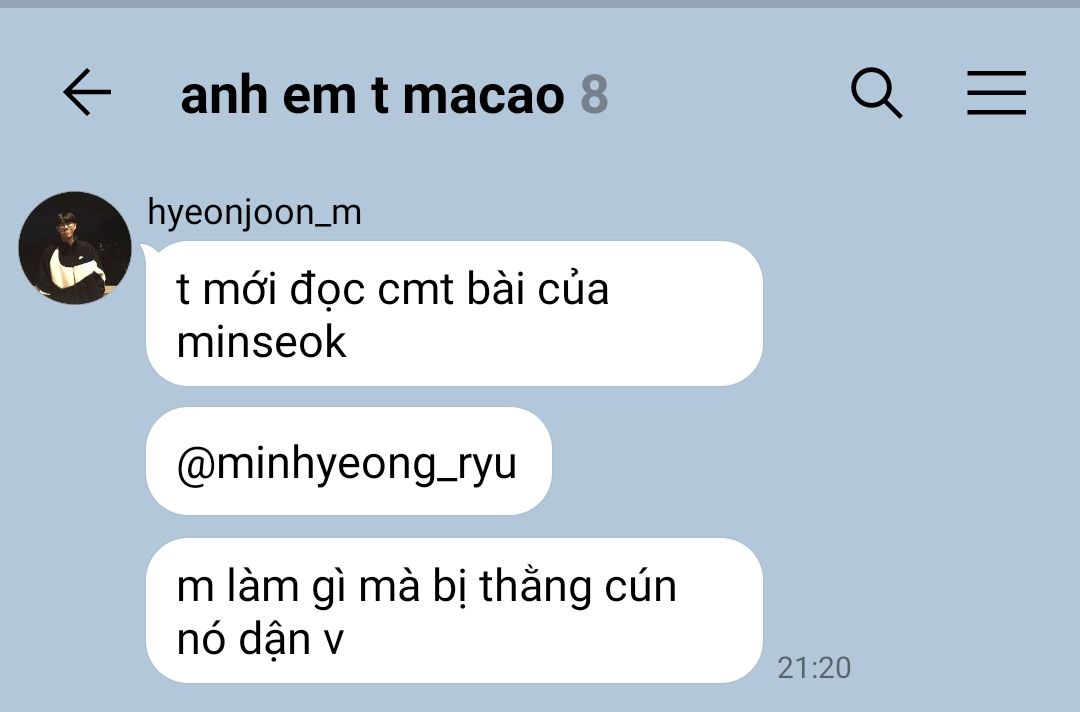Image resolution: width=1080 pixels, height=712 pixels.
Task: Open the search magnifier icon
Action: pos(876,92)
